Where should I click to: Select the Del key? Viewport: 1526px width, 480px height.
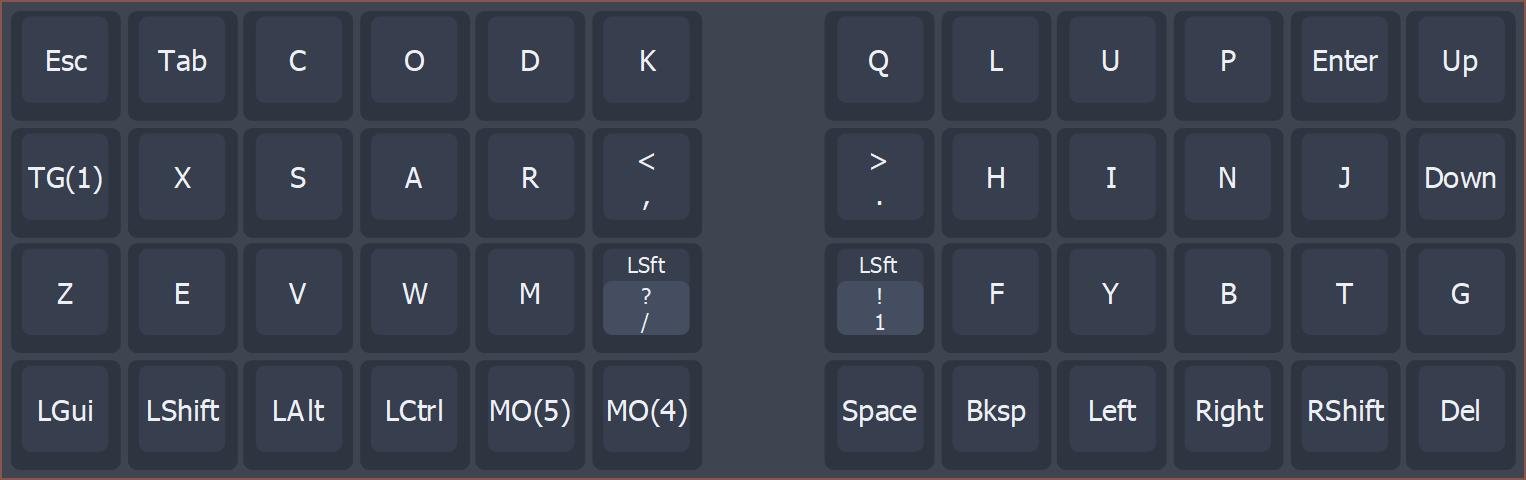click(x=1460, y=411)
